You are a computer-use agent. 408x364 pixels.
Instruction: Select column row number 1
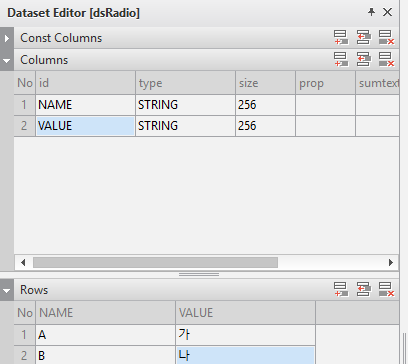click(x=24, y=105)
